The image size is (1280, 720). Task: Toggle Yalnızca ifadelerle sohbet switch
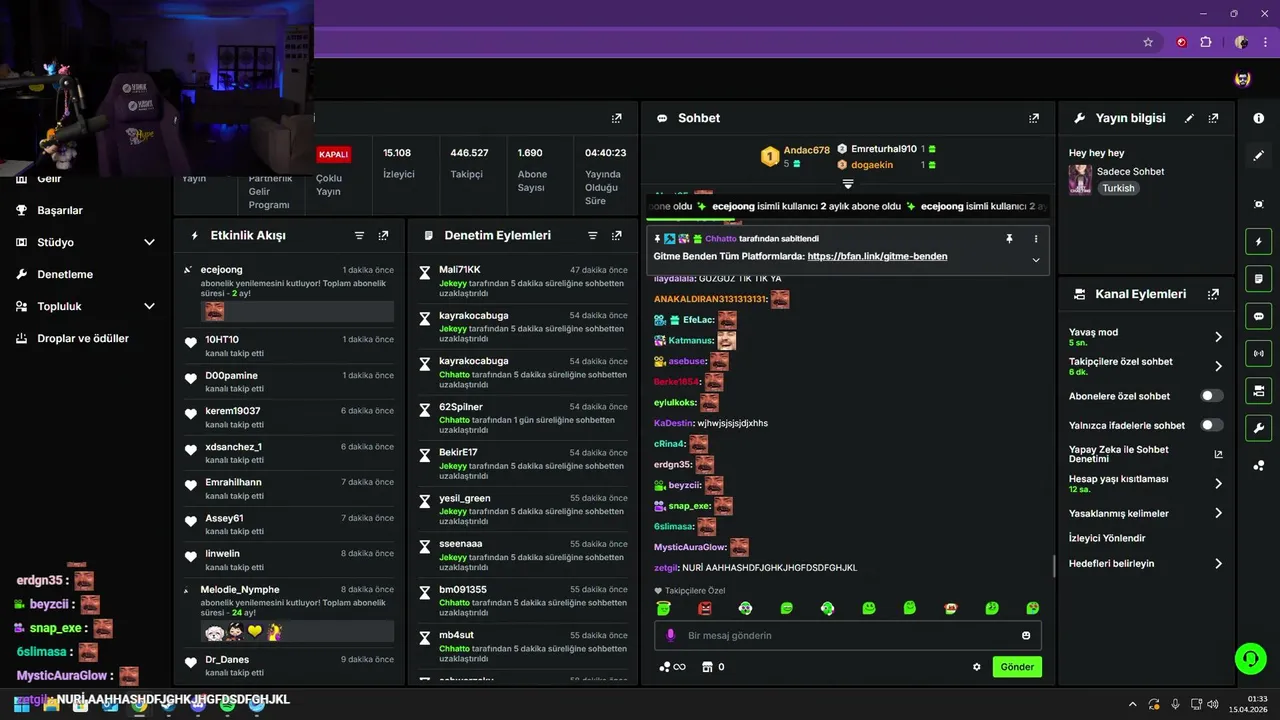(x=1211, y=425)
